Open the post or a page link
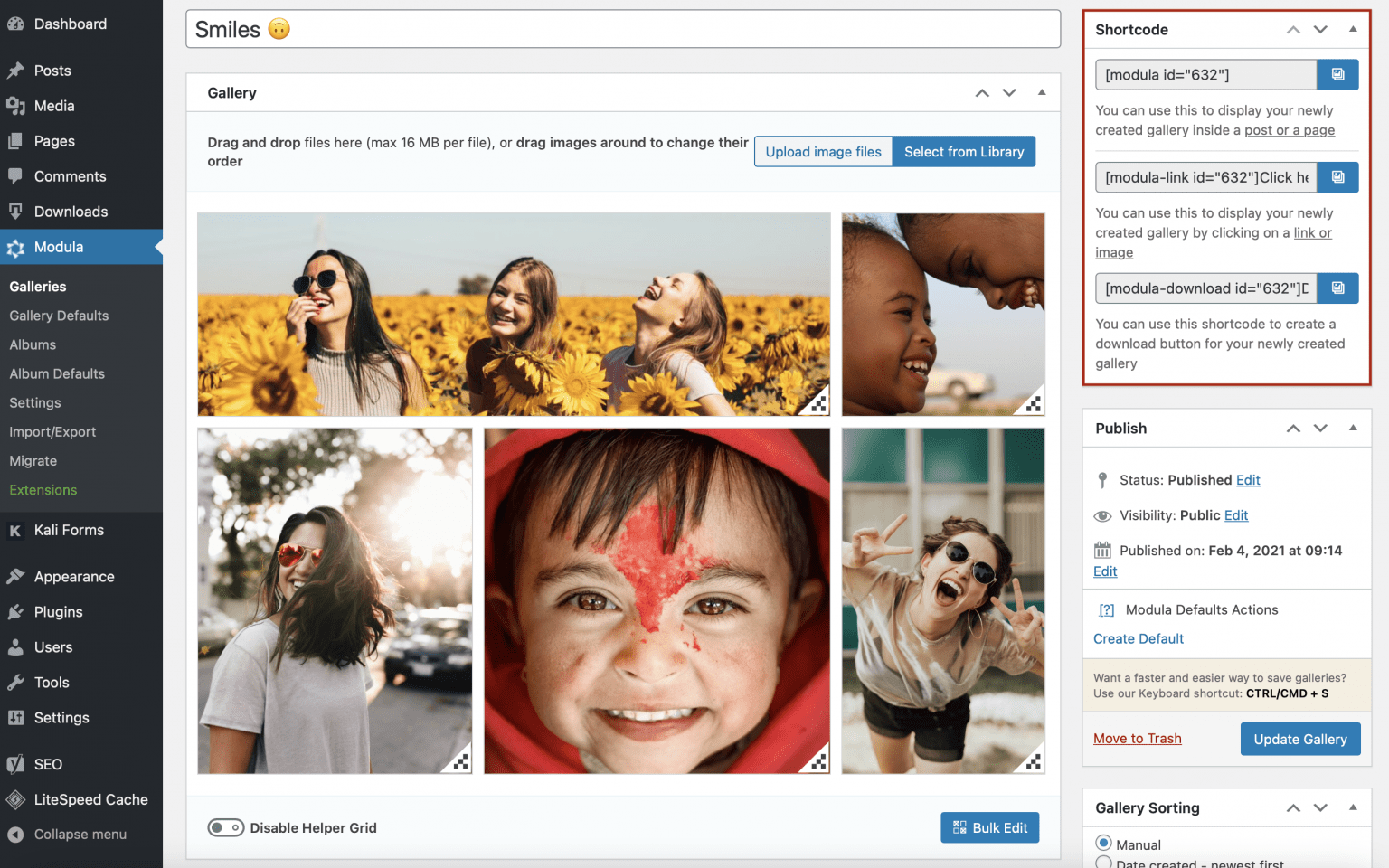Viewport: 1389px width, 868px height. click(1290, 130)
